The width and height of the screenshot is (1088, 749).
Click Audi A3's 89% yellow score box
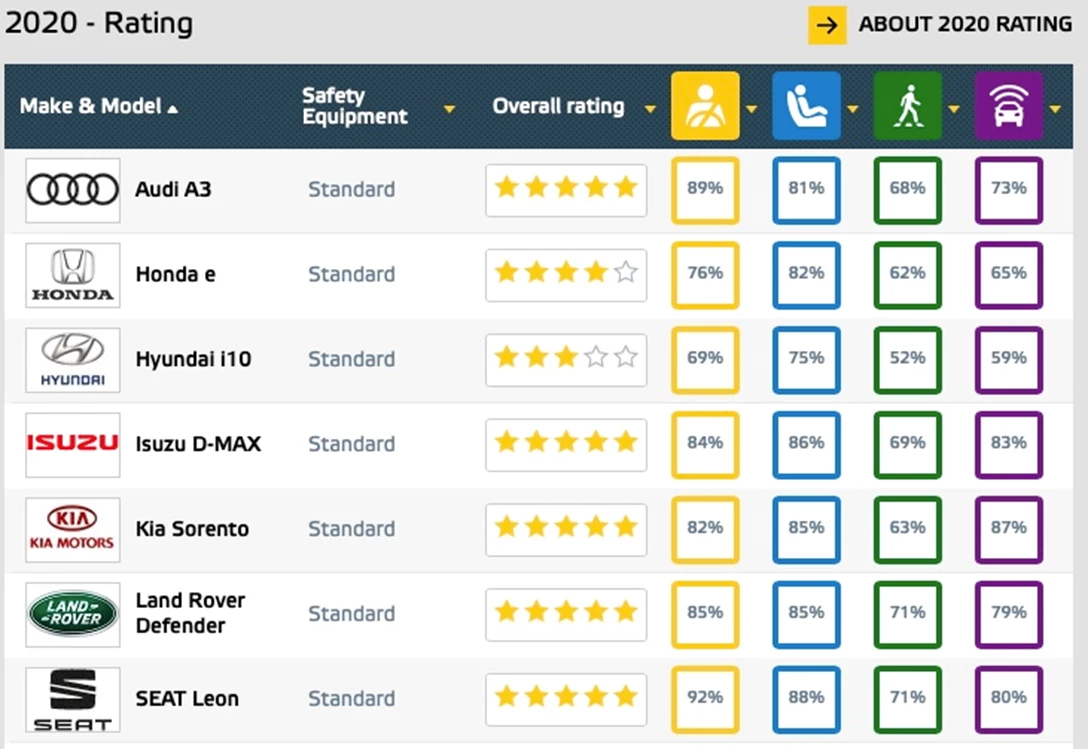click(705, 189)
